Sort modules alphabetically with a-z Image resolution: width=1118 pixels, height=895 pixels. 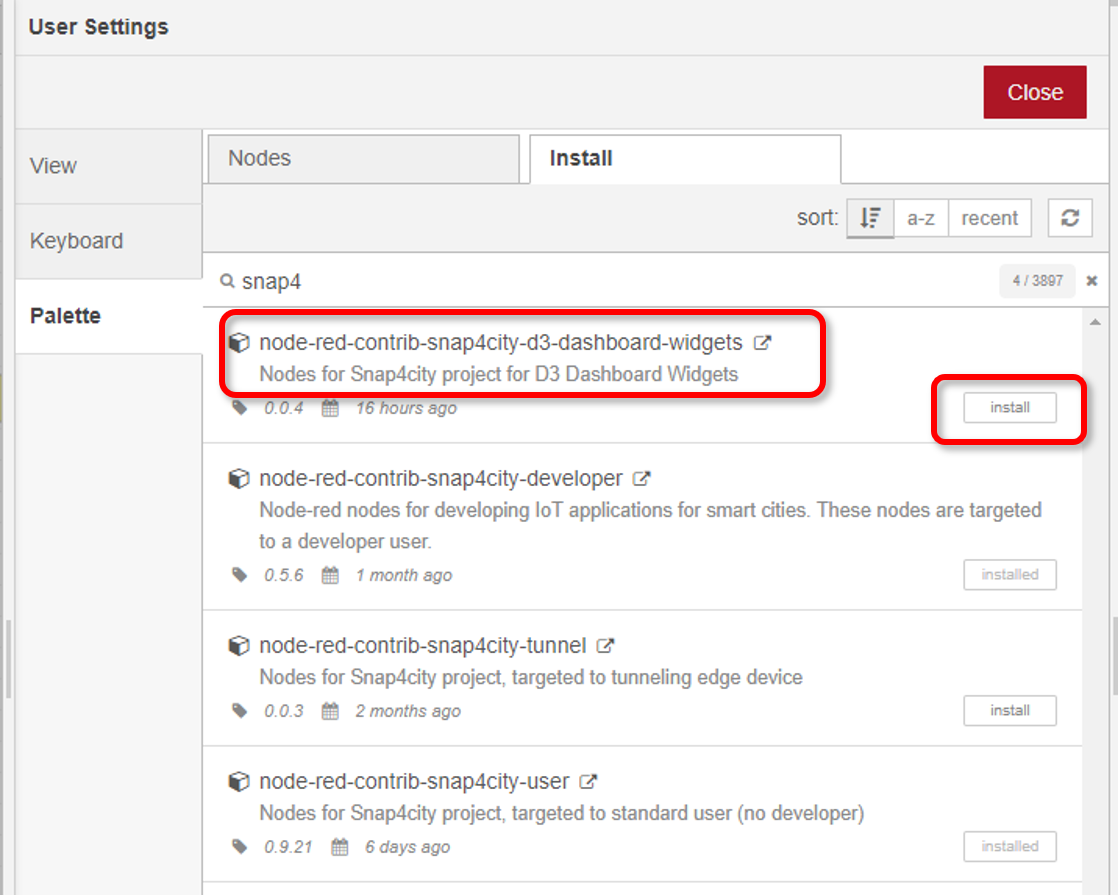pyautogui.click(x=920, y=218)
